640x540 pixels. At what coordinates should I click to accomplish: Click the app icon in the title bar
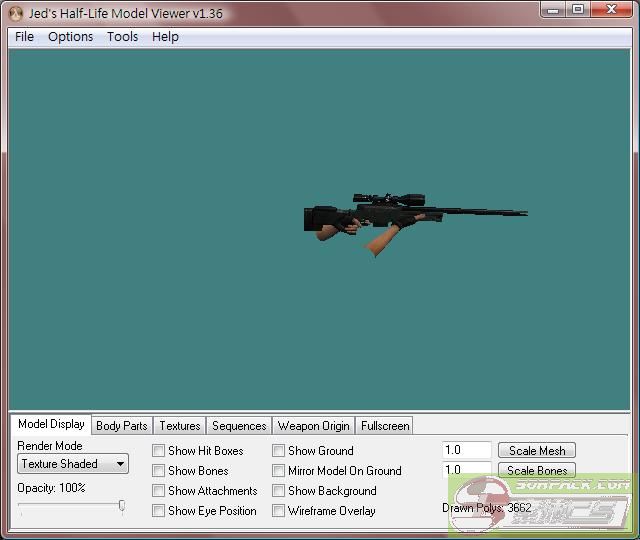point(16,14)
